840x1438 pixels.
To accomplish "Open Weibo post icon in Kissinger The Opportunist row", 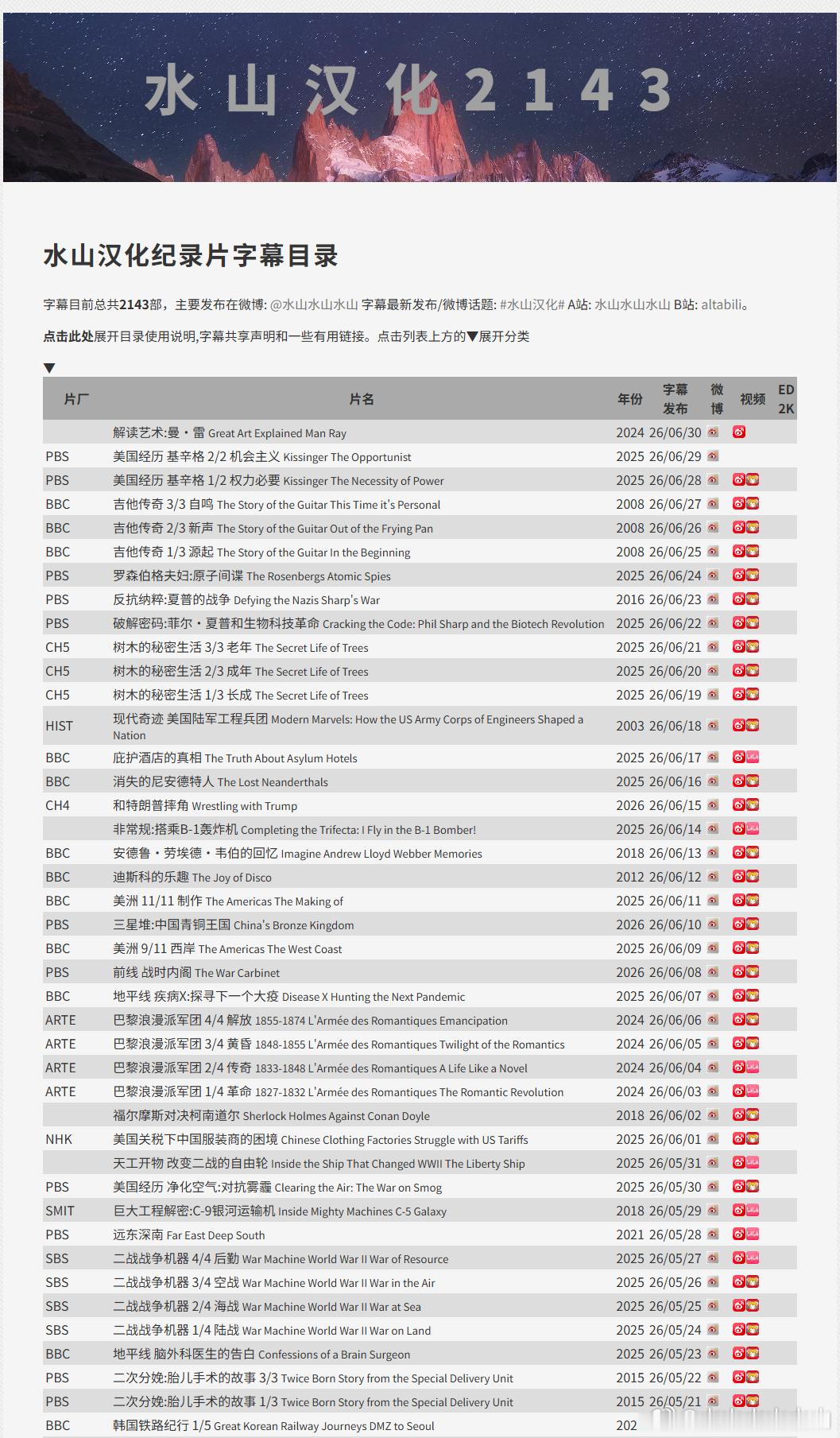I will (713, 456).
